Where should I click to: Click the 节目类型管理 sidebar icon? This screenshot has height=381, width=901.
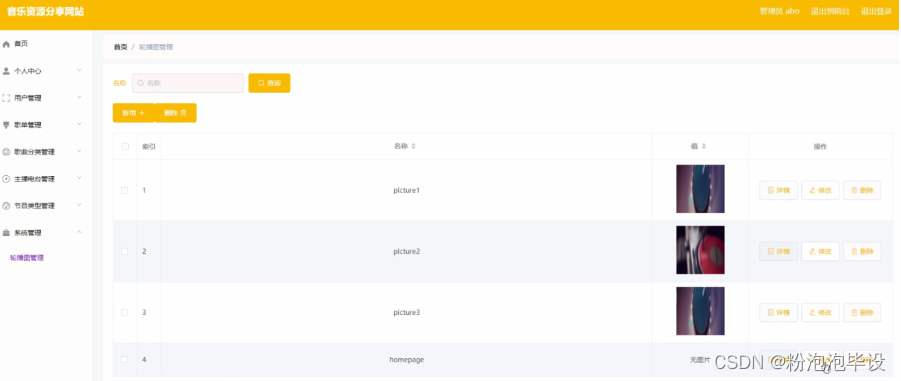(6, 206)
